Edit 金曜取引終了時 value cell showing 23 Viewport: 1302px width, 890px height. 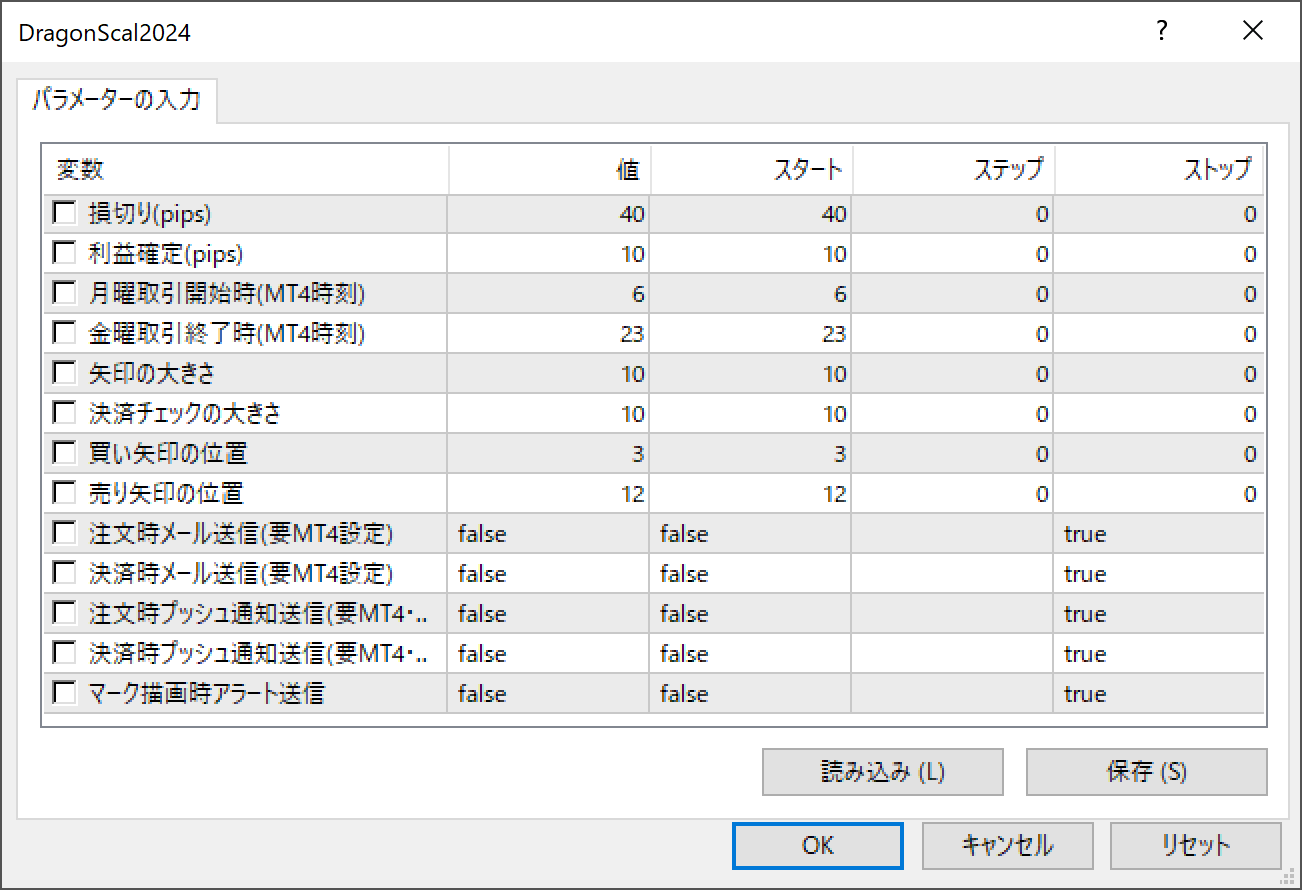[x=549, y=333]
